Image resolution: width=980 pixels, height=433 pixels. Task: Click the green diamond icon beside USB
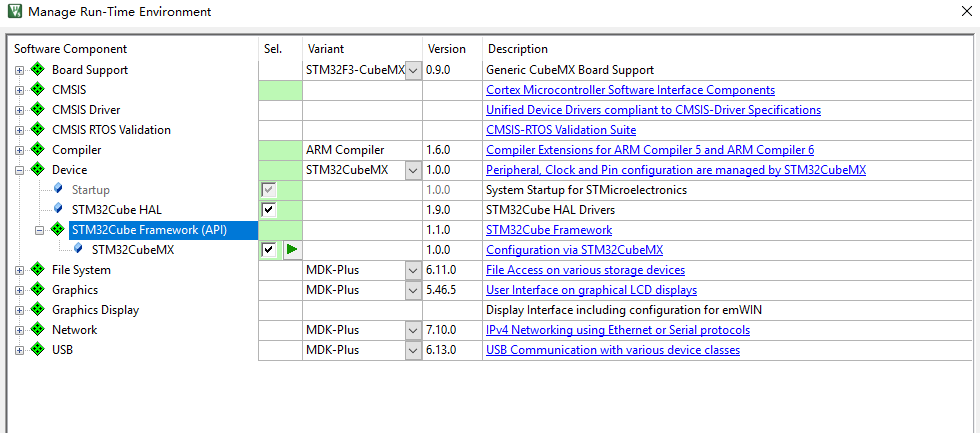click(38, 349)
